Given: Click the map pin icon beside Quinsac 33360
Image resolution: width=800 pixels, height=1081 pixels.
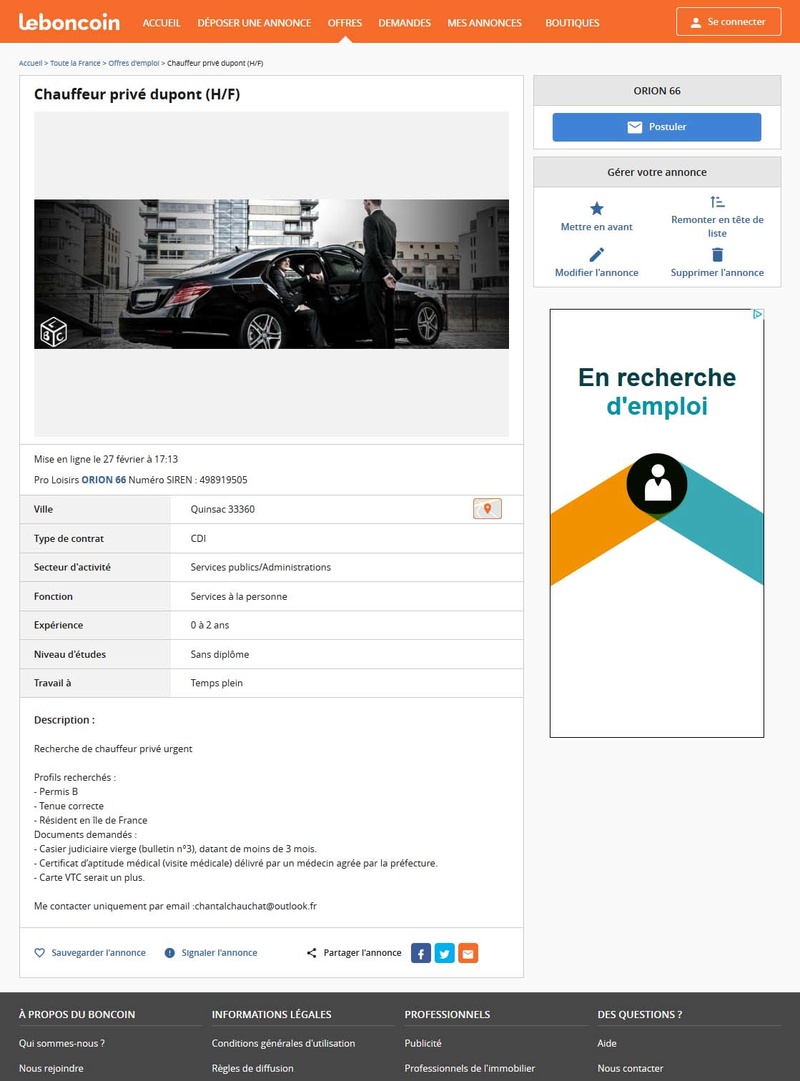Looking at the screenshot, I should click(487, 509).
